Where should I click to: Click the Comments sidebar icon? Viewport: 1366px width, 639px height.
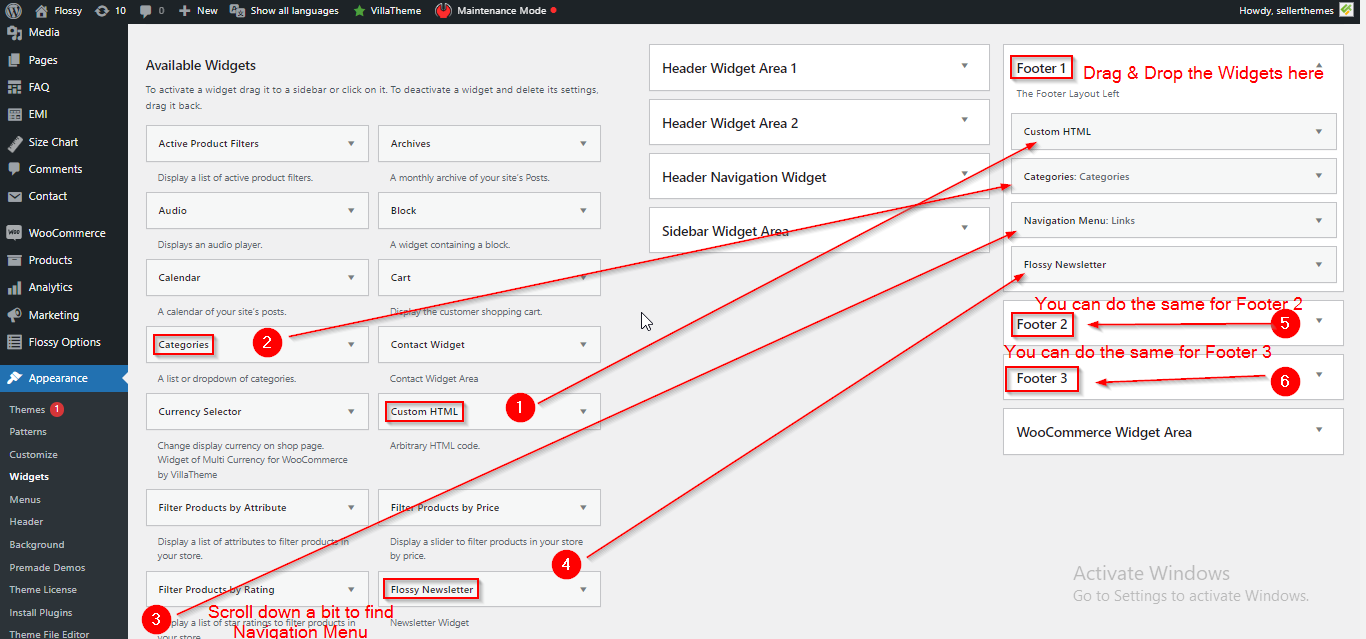pyautogui.click(x=14, y=169)
